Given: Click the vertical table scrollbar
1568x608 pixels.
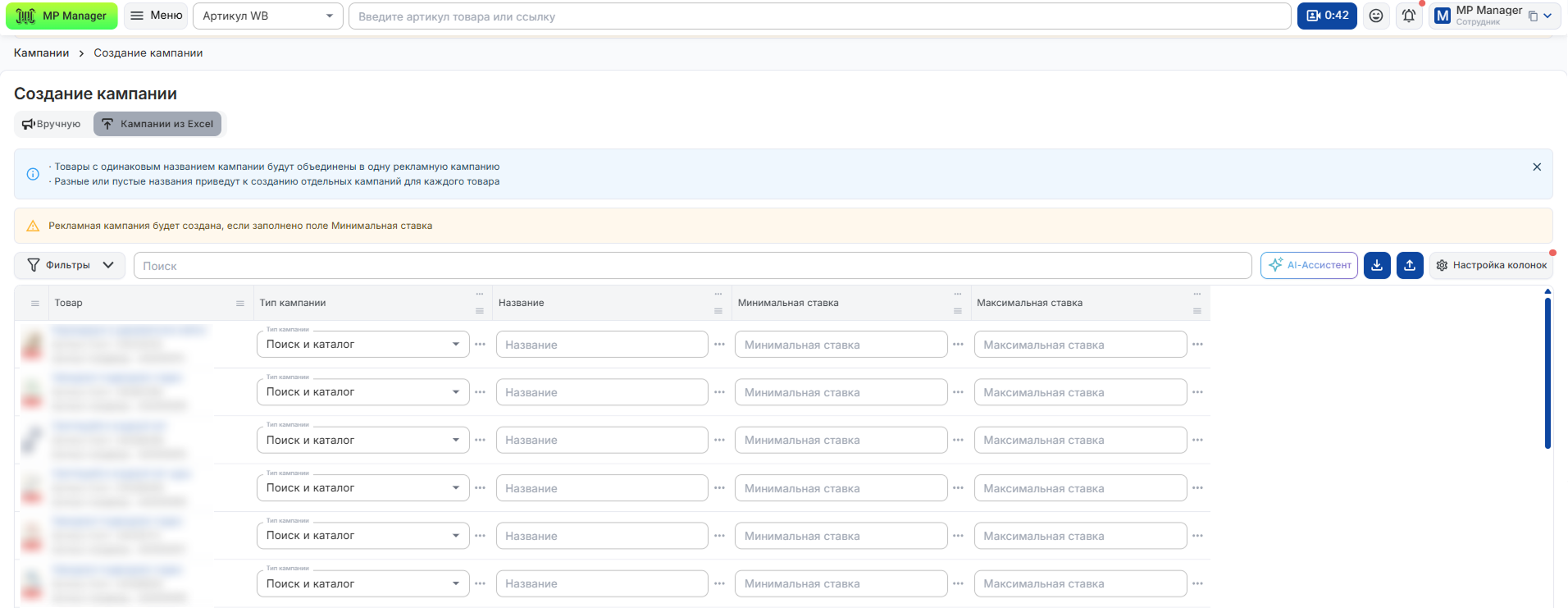Looking at the screenshot, I should 1547,373.
